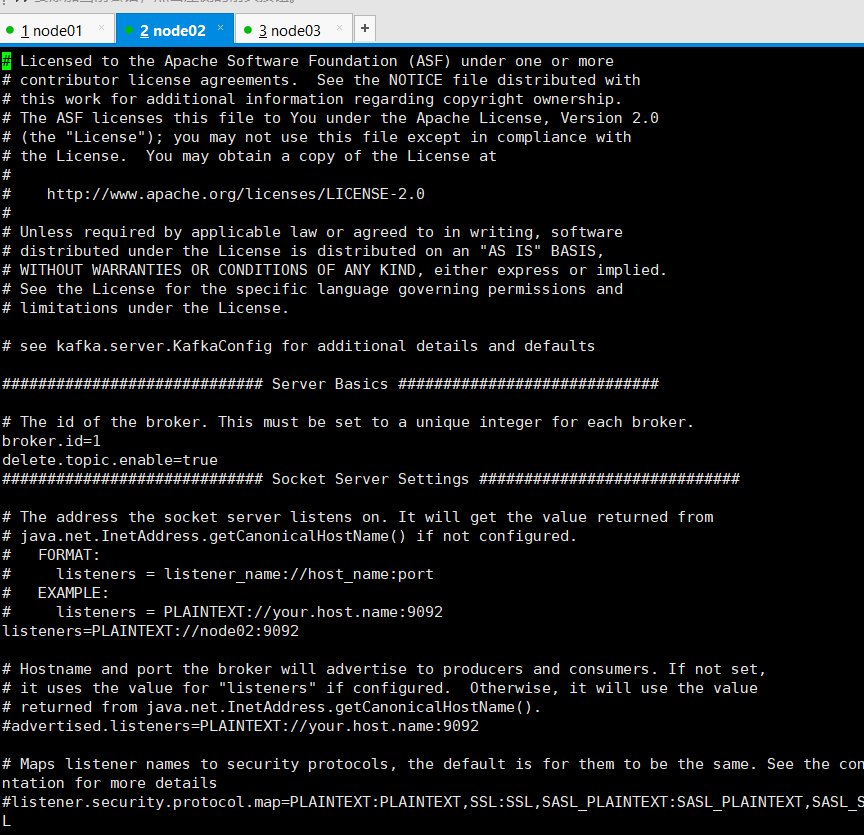
Task: Close the node01 tab
Action: click(x=101, y=28)
